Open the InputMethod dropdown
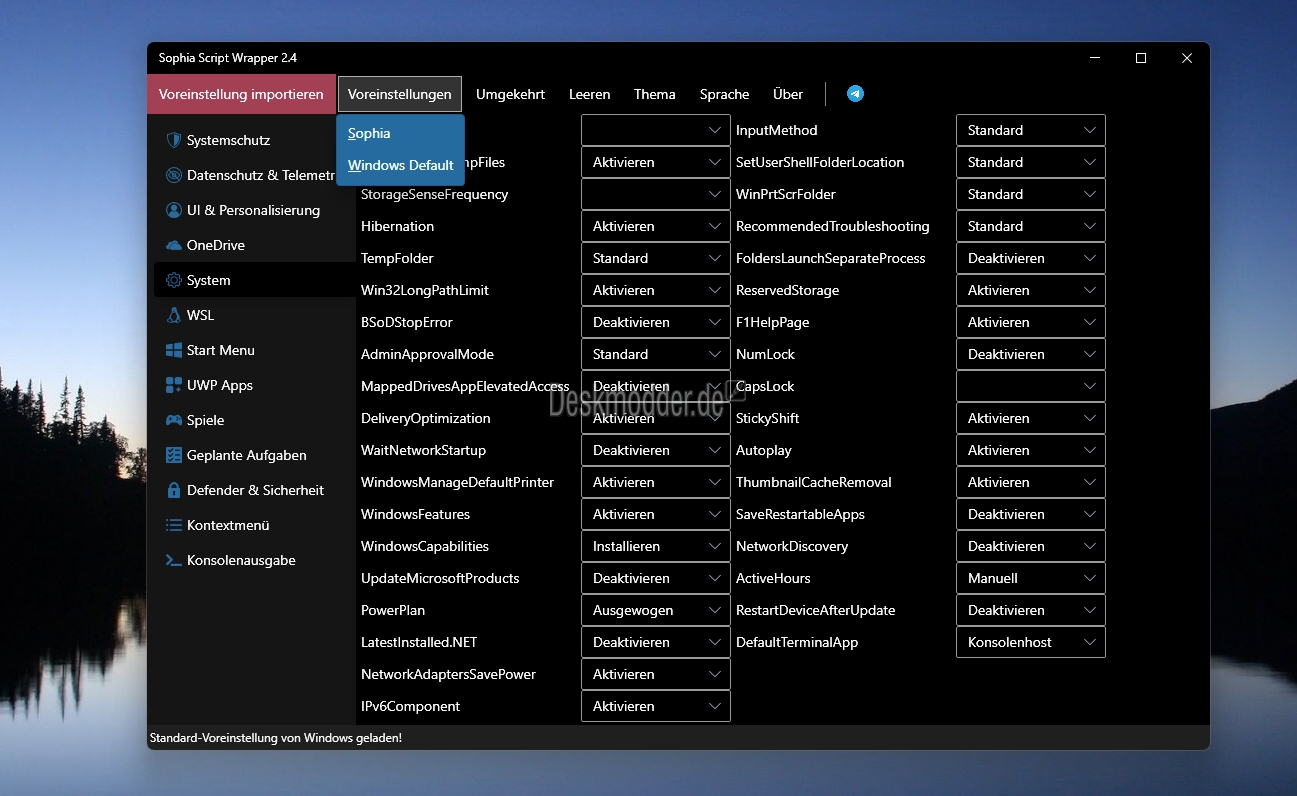This screenshot has height=796, width=1297. (x=1031, y=130)
